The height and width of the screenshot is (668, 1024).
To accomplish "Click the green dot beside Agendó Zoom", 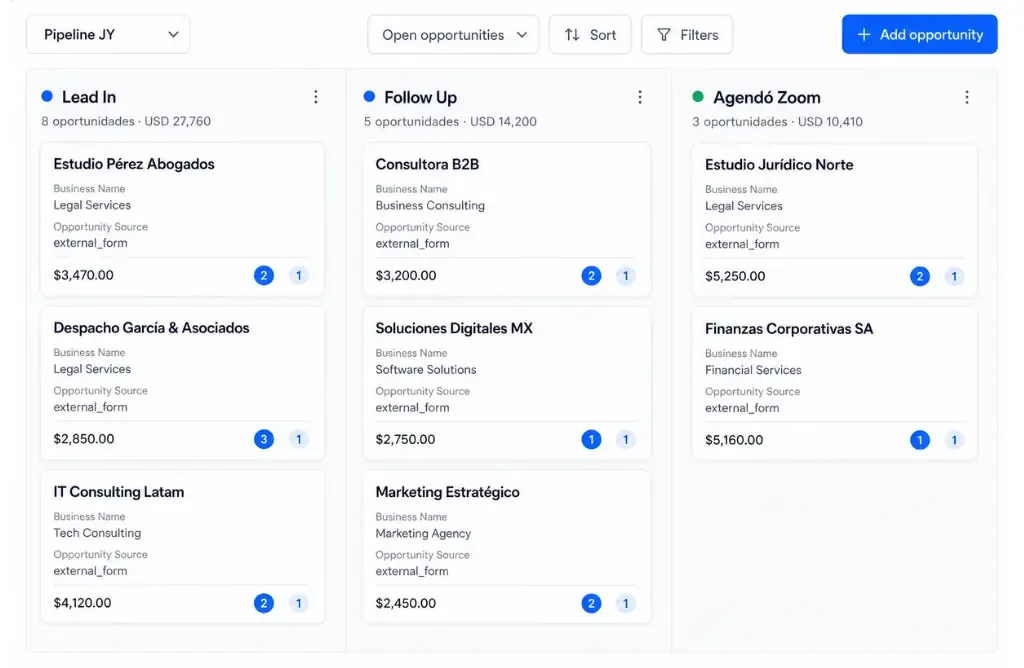I will [x=698, y=97].
